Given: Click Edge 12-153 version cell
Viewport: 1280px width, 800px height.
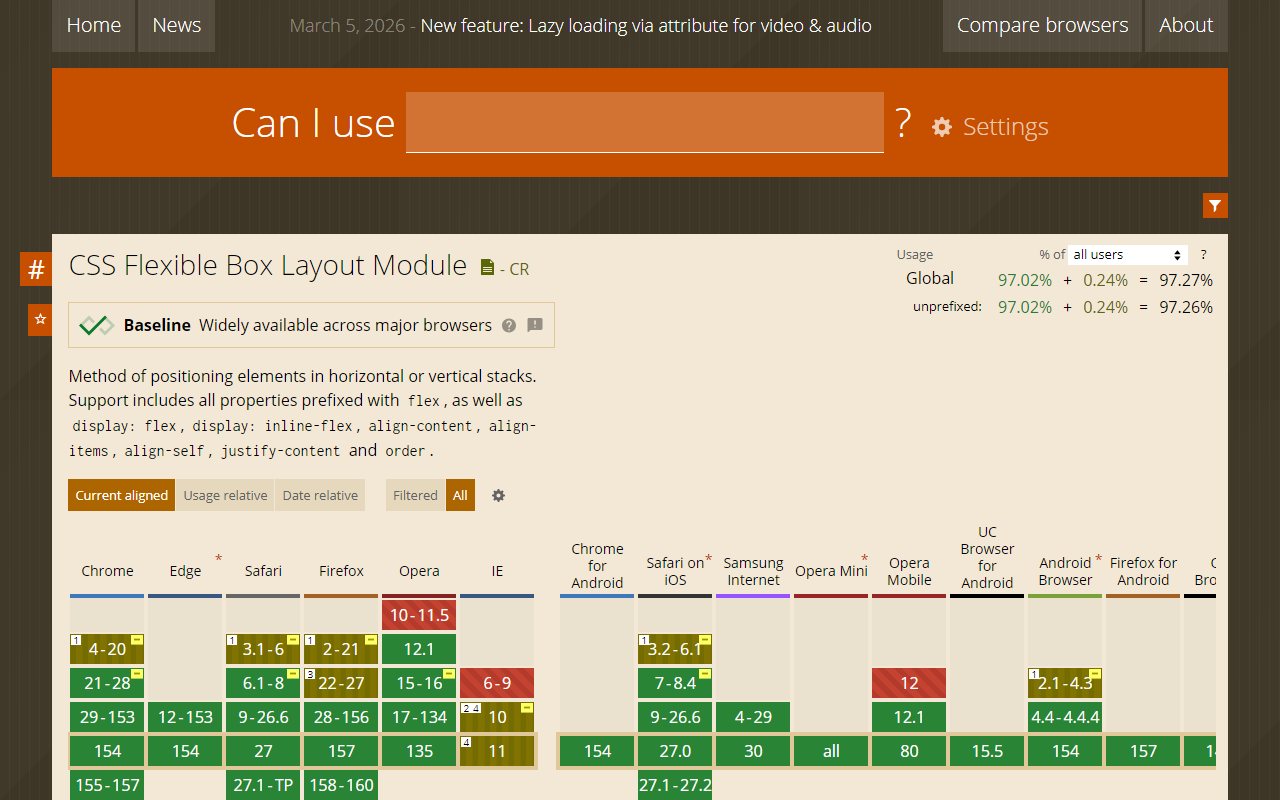Looking at the screenshot, I should 185,717.
